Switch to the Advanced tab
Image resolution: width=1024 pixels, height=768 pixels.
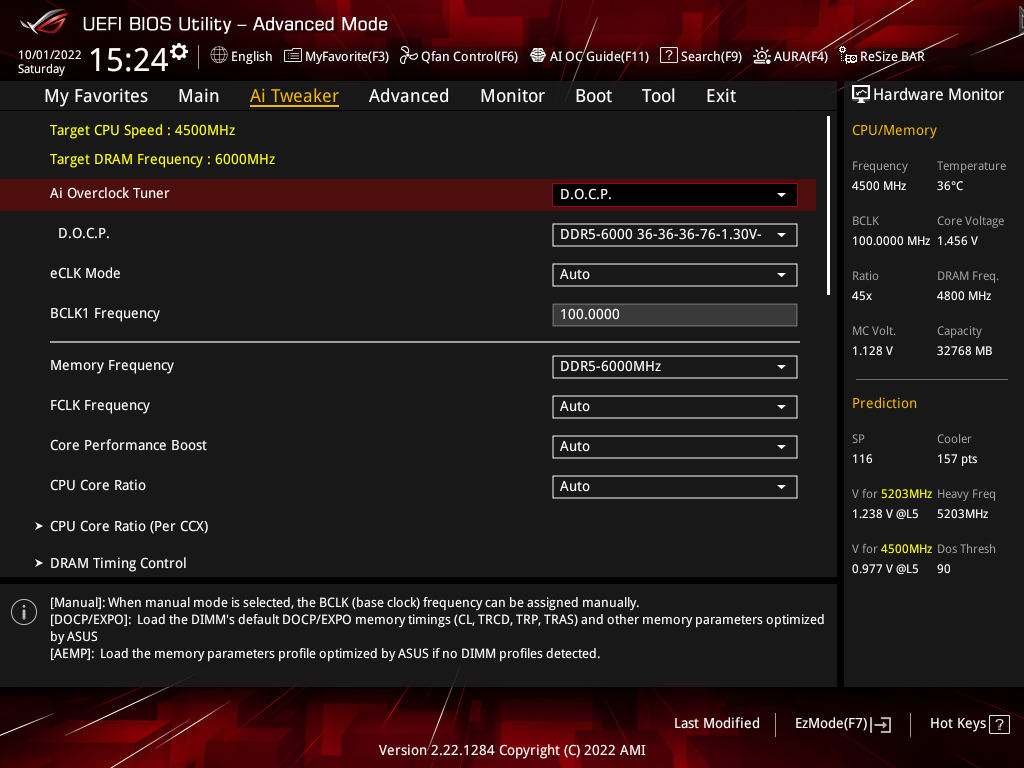tap(408, 96)
